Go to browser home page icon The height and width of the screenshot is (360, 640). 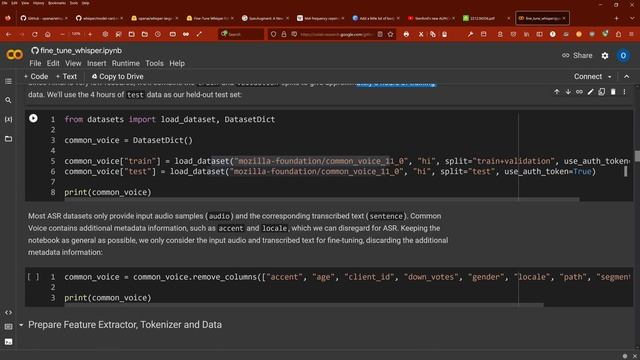[x=48, y=35]
